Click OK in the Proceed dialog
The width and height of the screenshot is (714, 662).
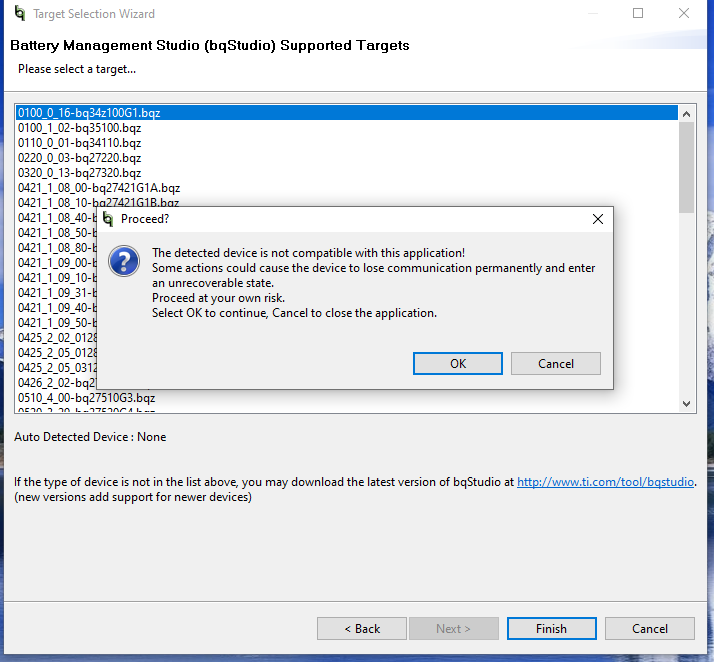458,363
